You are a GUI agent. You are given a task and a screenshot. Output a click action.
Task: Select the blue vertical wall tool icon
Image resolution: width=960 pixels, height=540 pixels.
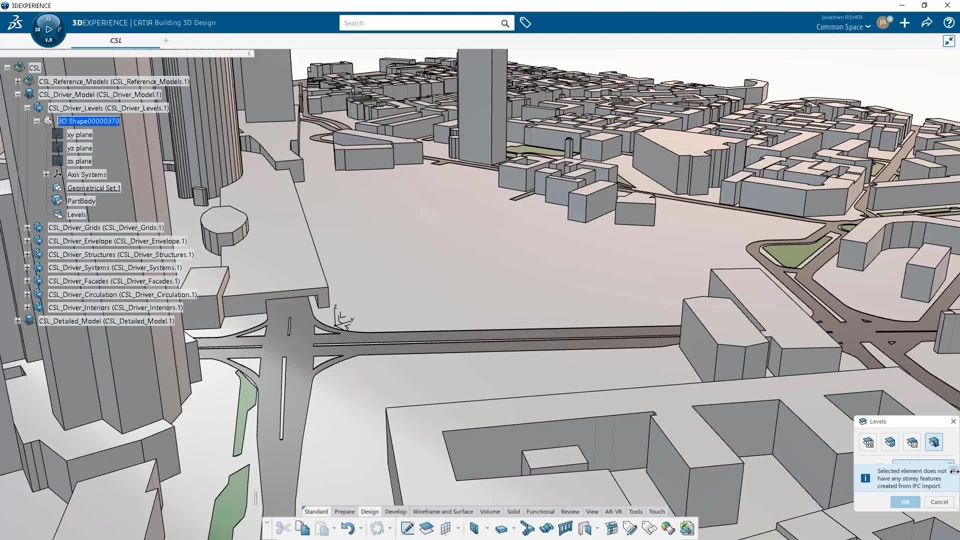coord(474,528)
